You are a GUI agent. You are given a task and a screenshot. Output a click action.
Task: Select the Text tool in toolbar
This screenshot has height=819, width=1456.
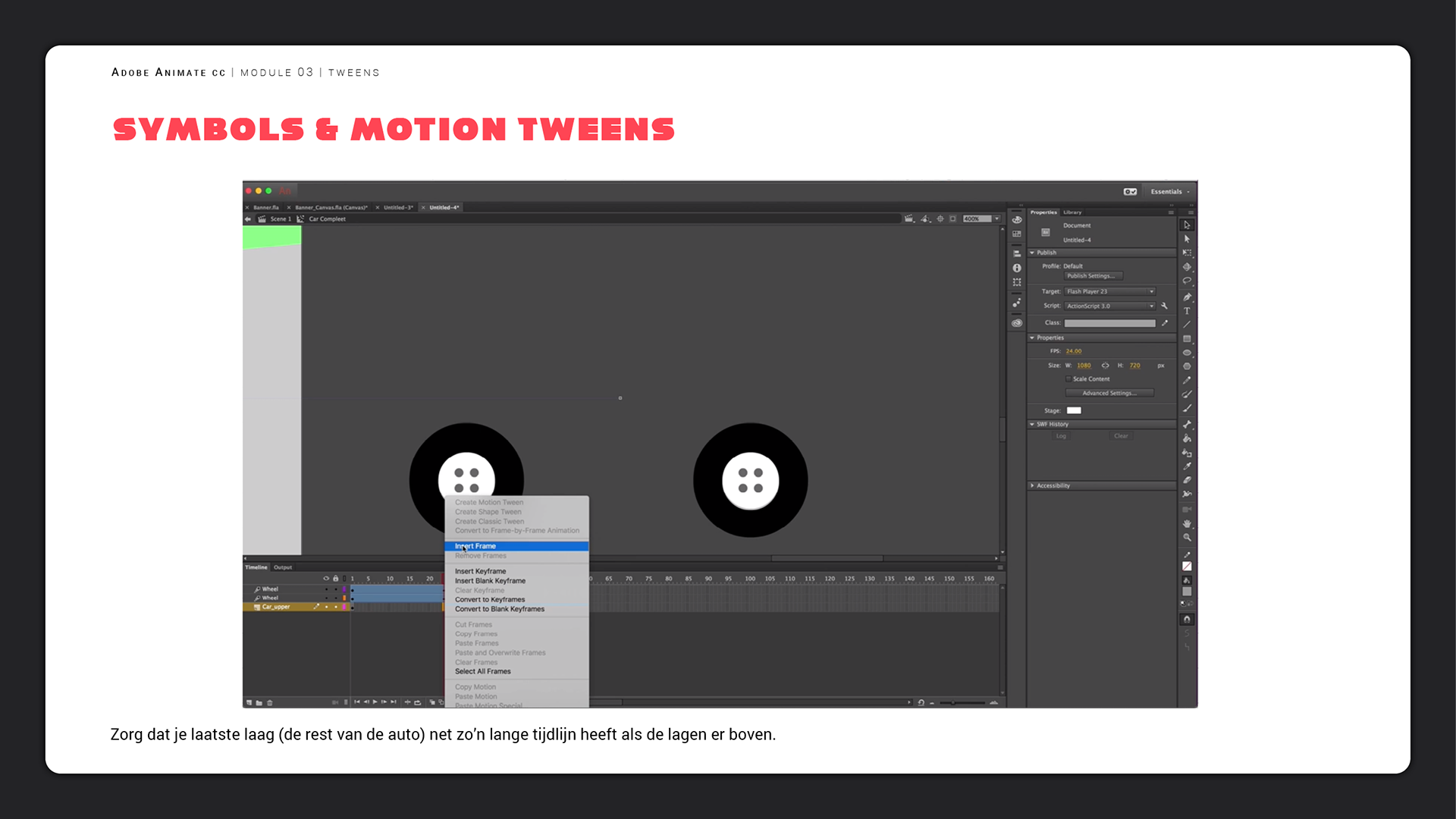pos(1187,311)
